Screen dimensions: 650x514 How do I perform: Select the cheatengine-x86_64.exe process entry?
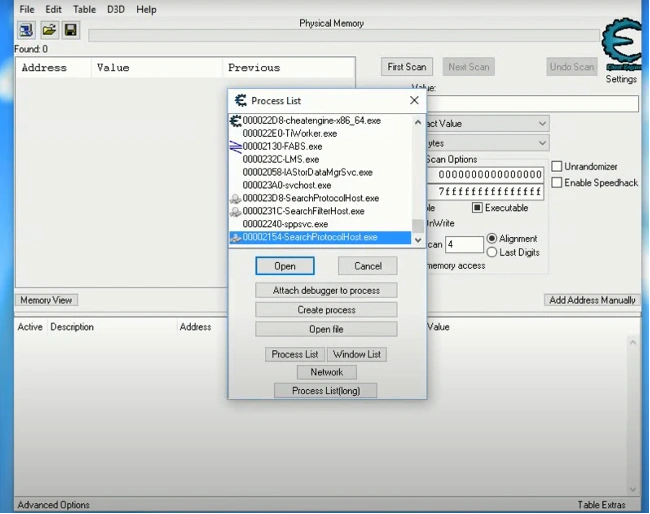(x=311, y=121)
